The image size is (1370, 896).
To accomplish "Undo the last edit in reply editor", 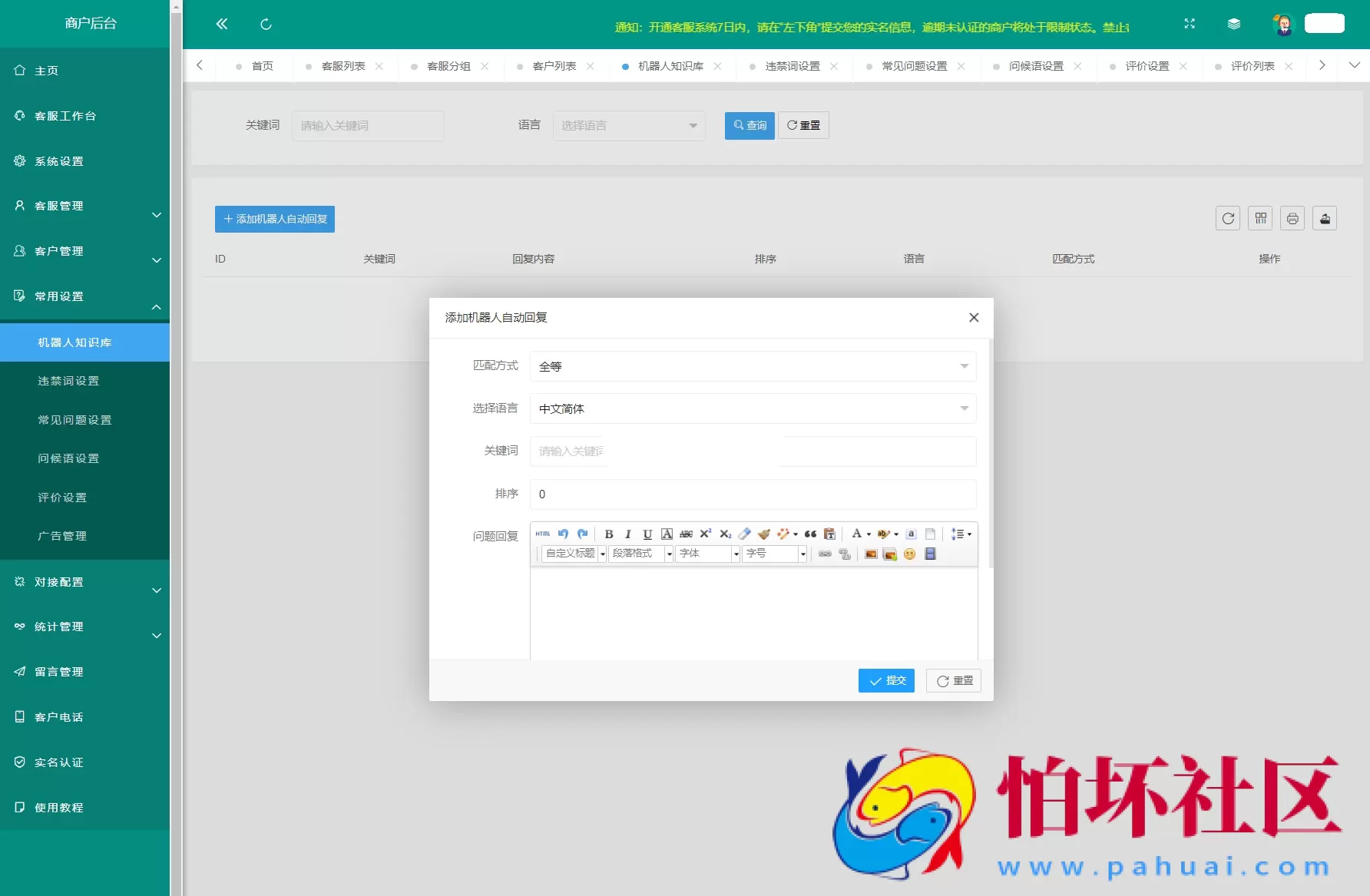I will [563, 534].
